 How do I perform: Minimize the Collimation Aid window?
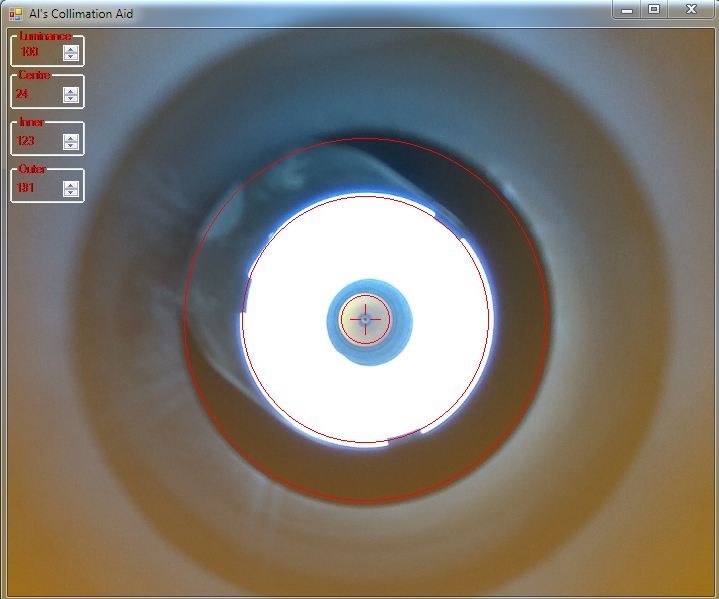tap(627, 9)
